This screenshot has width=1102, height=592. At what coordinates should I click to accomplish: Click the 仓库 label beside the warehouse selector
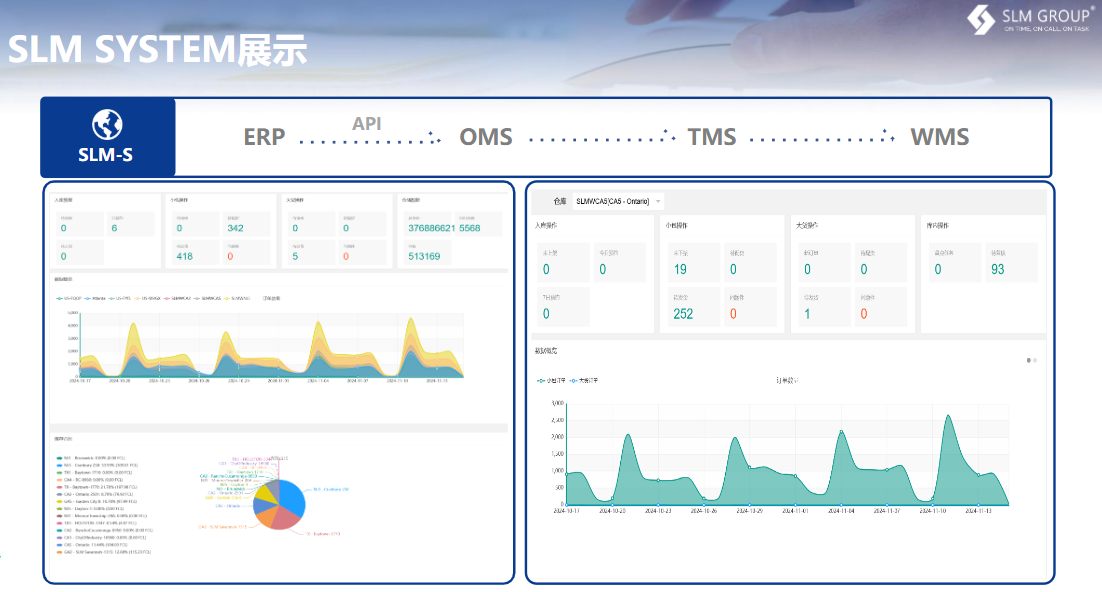click(x=559, y=201)
